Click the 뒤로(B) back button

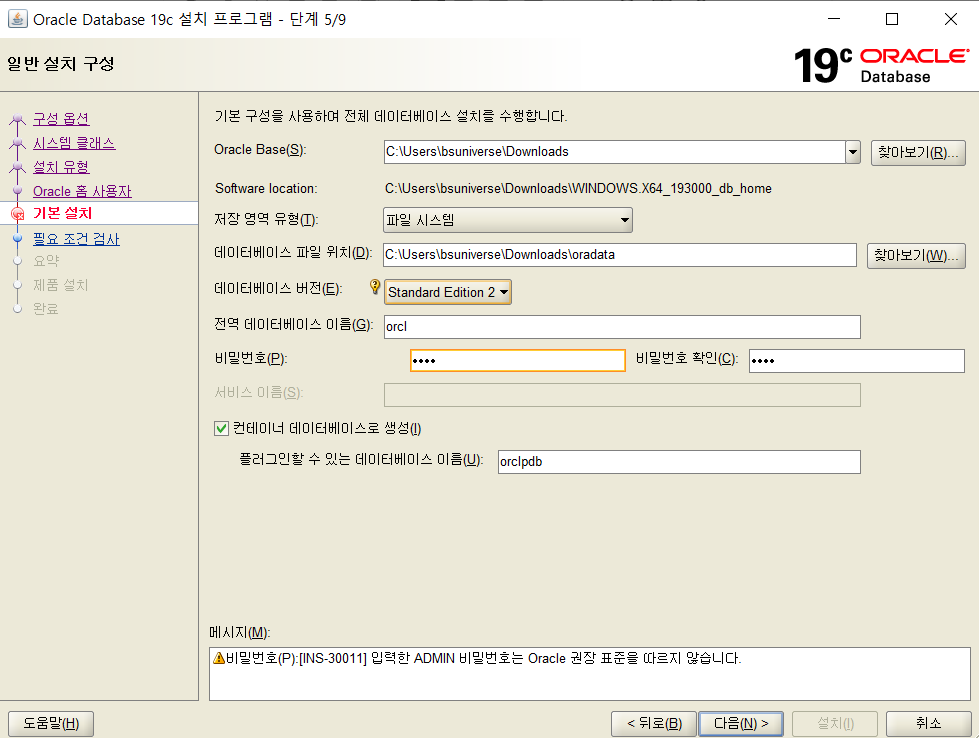[x=654, y=724]
